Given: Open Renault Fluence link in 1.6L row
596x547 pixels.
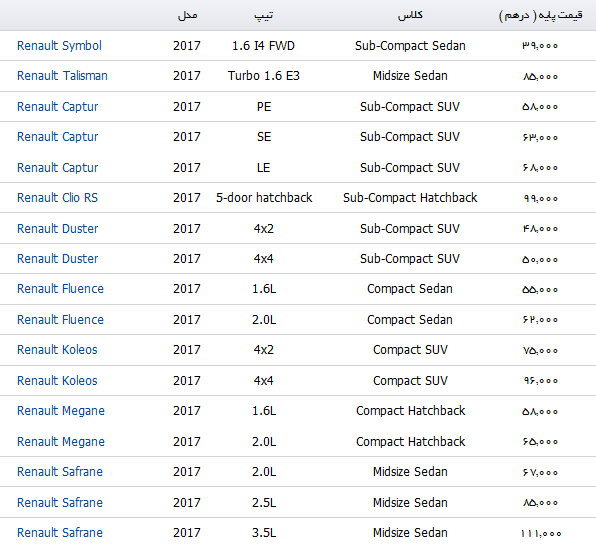Looking at the screenshot, I should tap(60, 289).
